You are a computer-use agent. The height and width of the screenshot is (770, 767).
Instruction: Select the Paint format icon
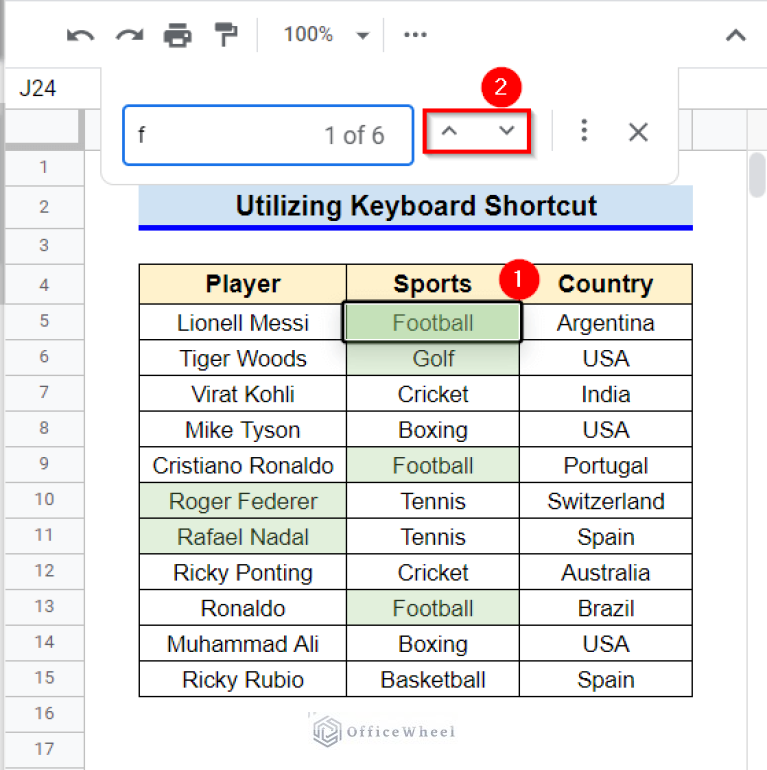[x=226, y=35]
